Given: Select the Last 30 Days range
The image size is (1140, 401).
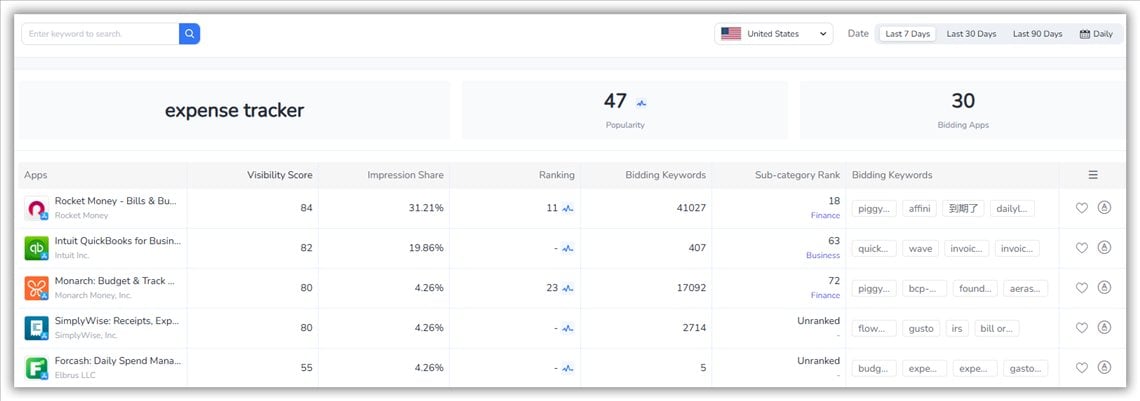Looking at the screenshot, I should (971, 34).
